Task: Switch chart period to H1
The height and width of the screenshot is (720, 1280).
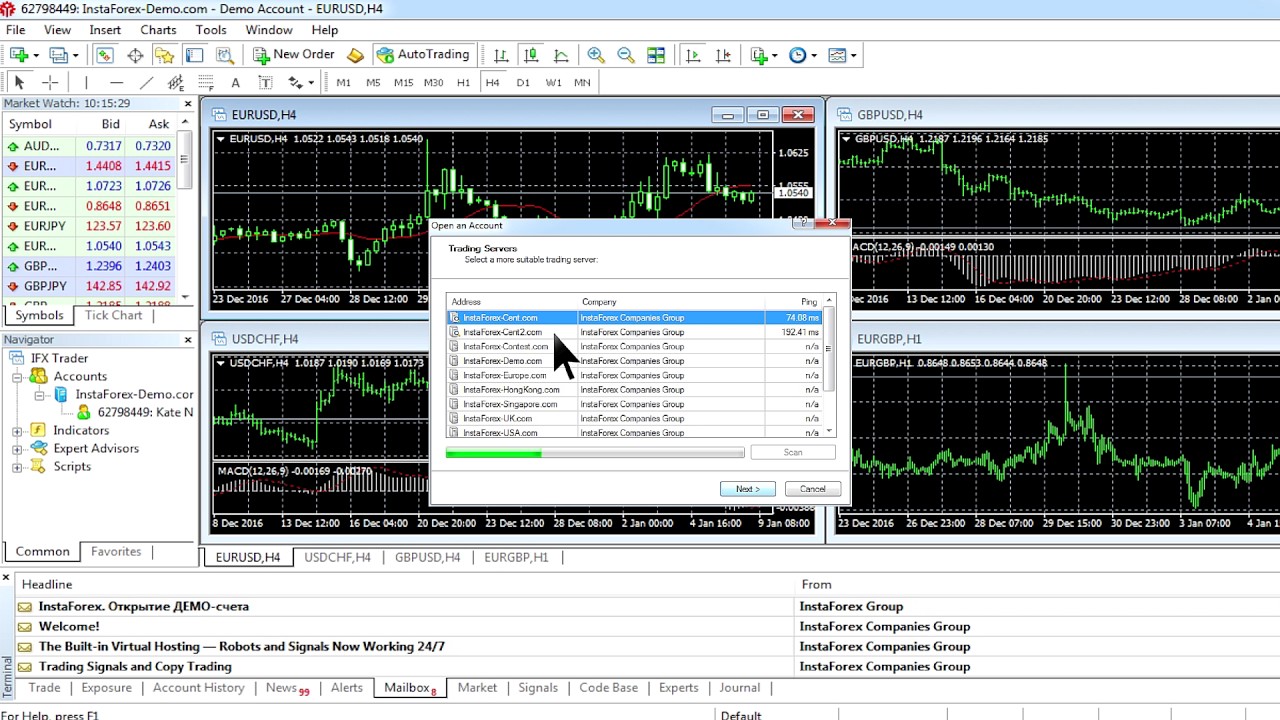Action: click(x=463, y=82)
